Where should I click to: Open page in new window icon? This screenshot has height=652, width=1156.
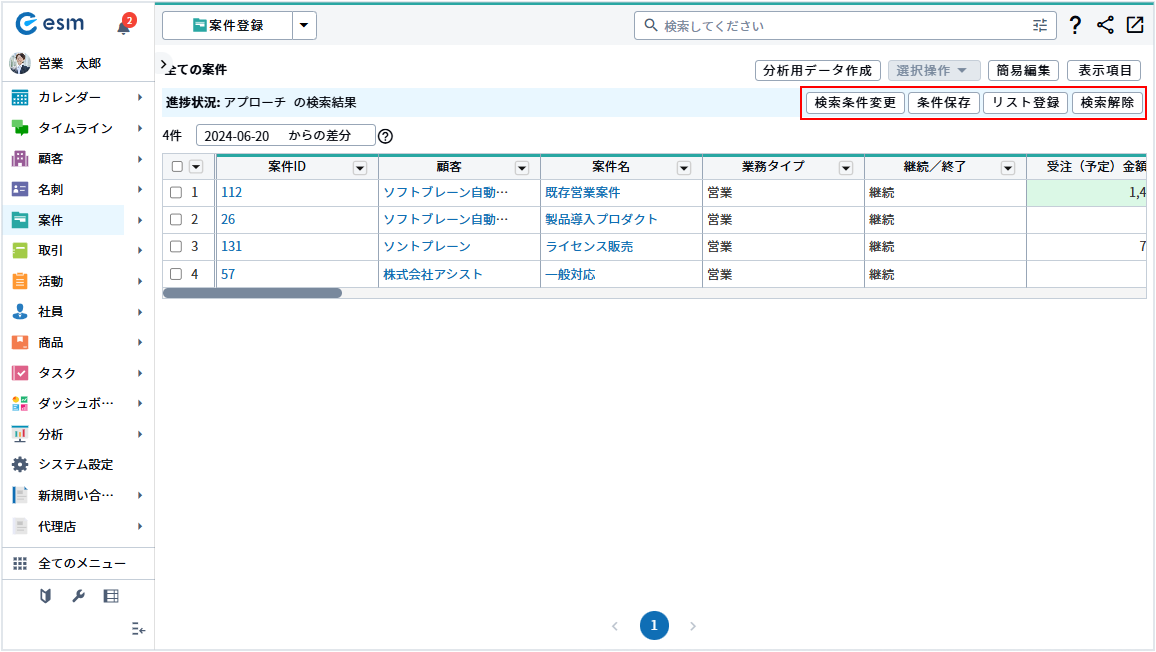point(1135,26)
